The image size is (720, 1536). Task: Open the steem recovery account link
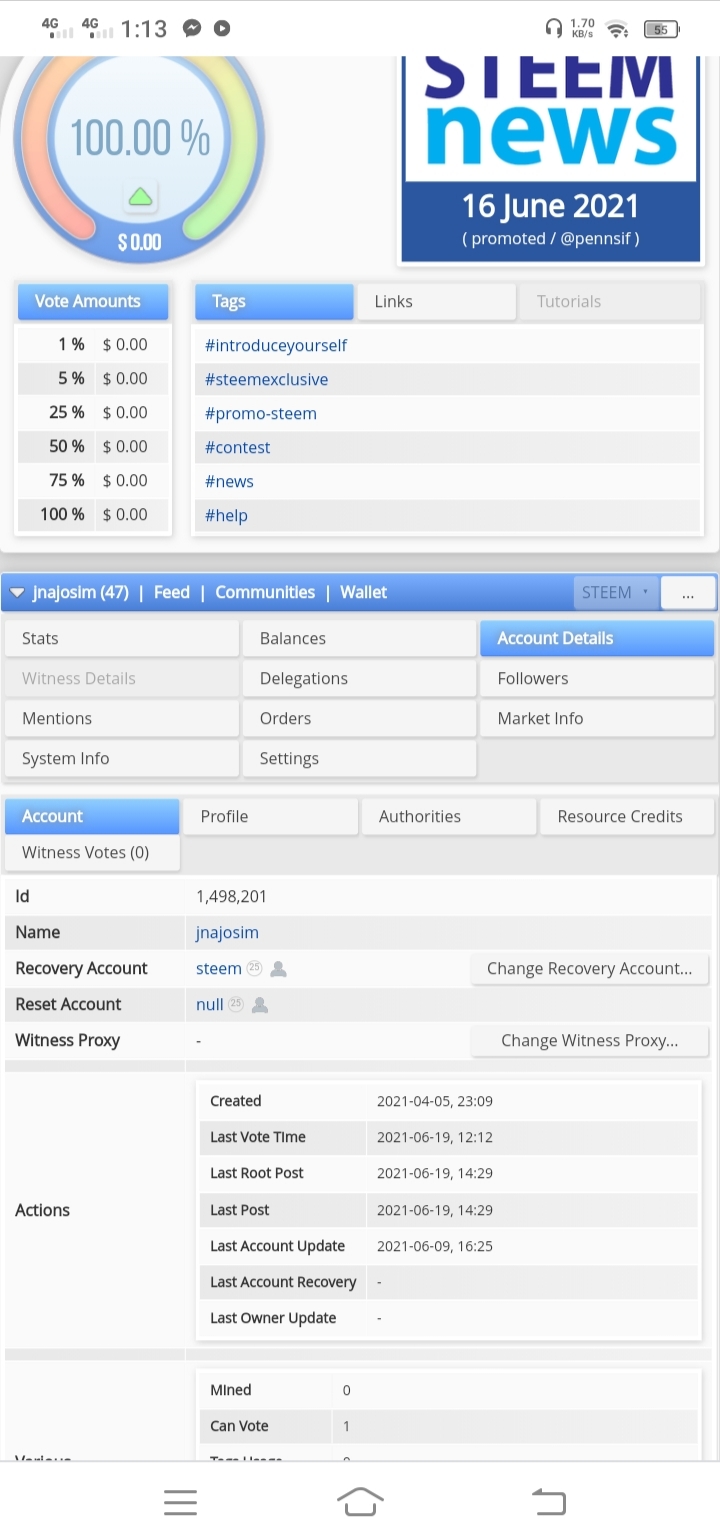218,968
